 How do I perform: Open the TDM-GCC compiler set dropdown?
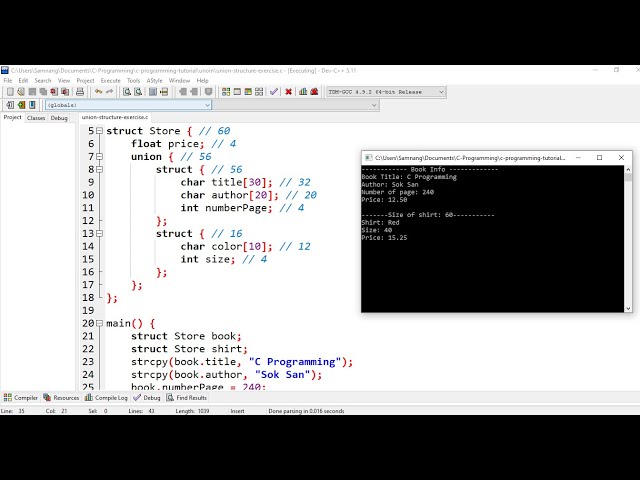click(386, 92)
